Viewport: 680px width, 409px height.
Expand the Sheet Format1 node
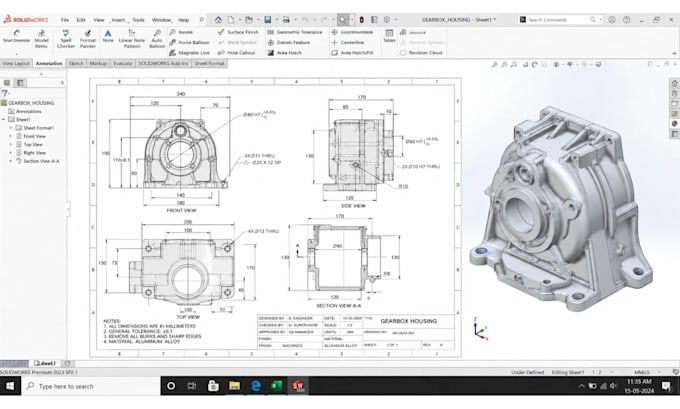[x=11, y=128]
